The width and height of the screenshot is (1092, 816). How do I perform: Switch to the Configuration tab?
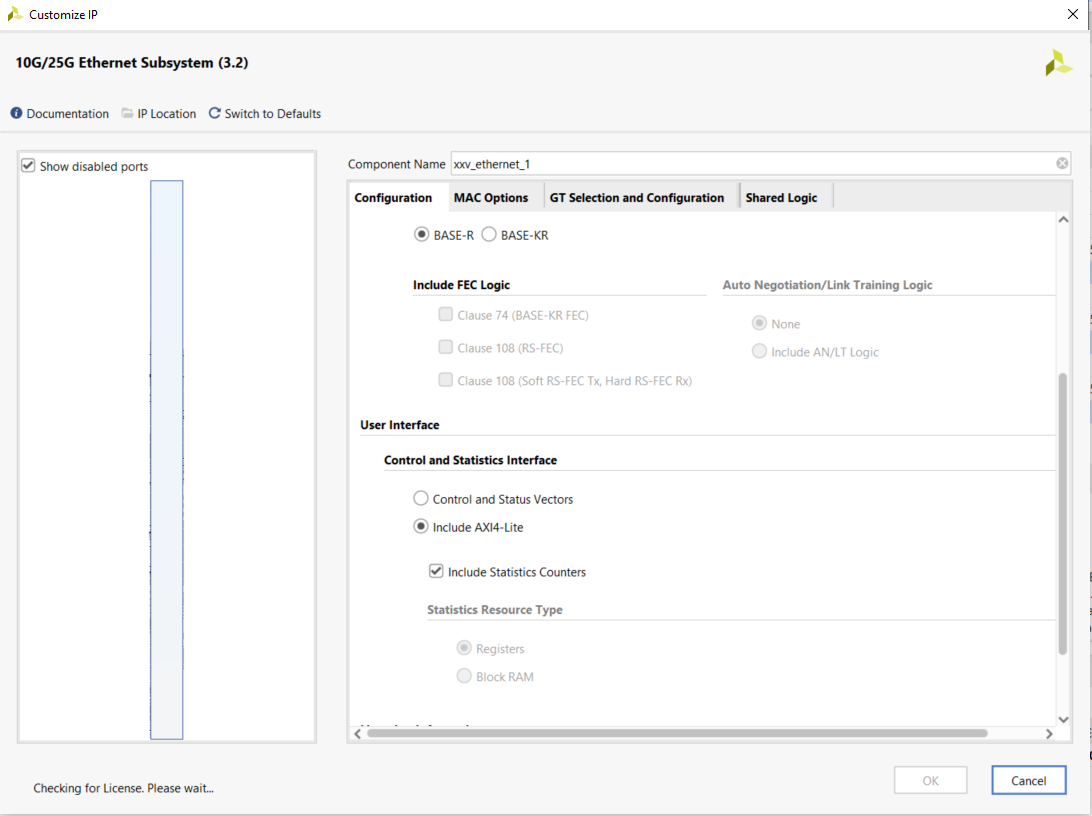tap(393, 198)
